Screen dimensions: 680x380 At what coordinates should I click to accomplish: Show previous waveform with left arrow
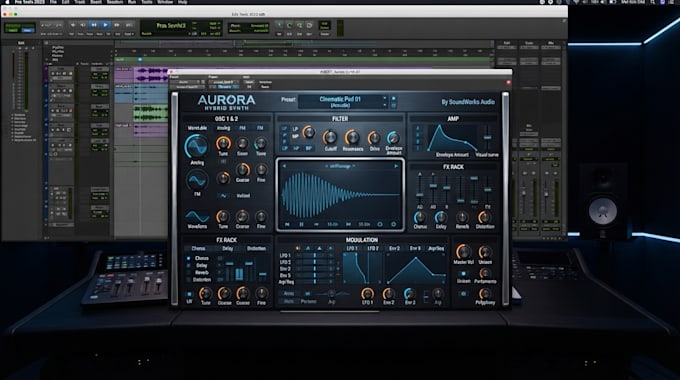284,166
